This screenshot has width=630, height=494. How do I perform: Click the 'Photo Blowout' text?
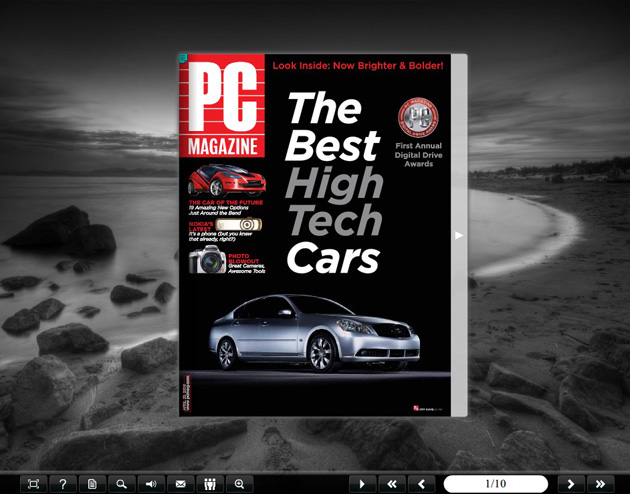coord(243,258)
